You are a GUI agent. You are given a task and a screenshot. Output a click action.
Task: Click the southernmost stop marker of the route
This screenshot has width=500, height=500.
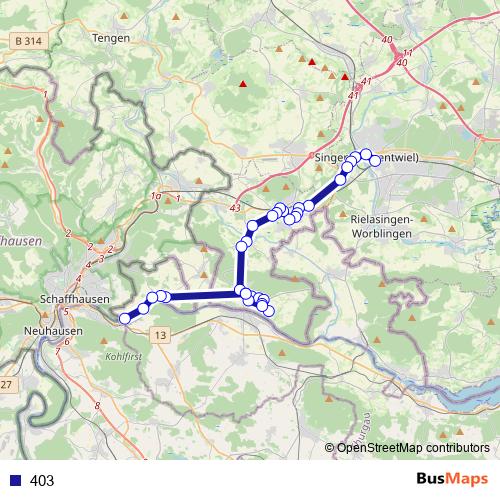click(269, 311)
